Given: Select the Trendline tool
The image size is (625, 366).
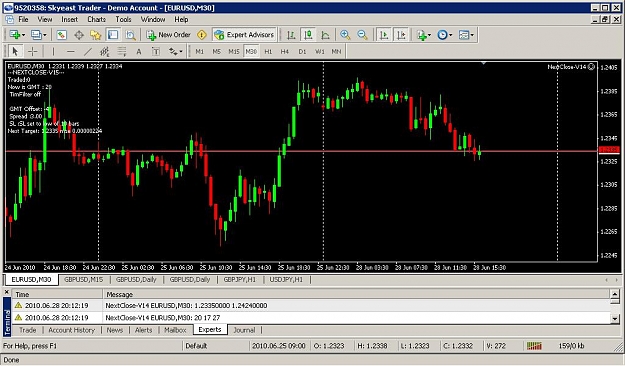Looking at the screenshot, I should coord(88,51).
